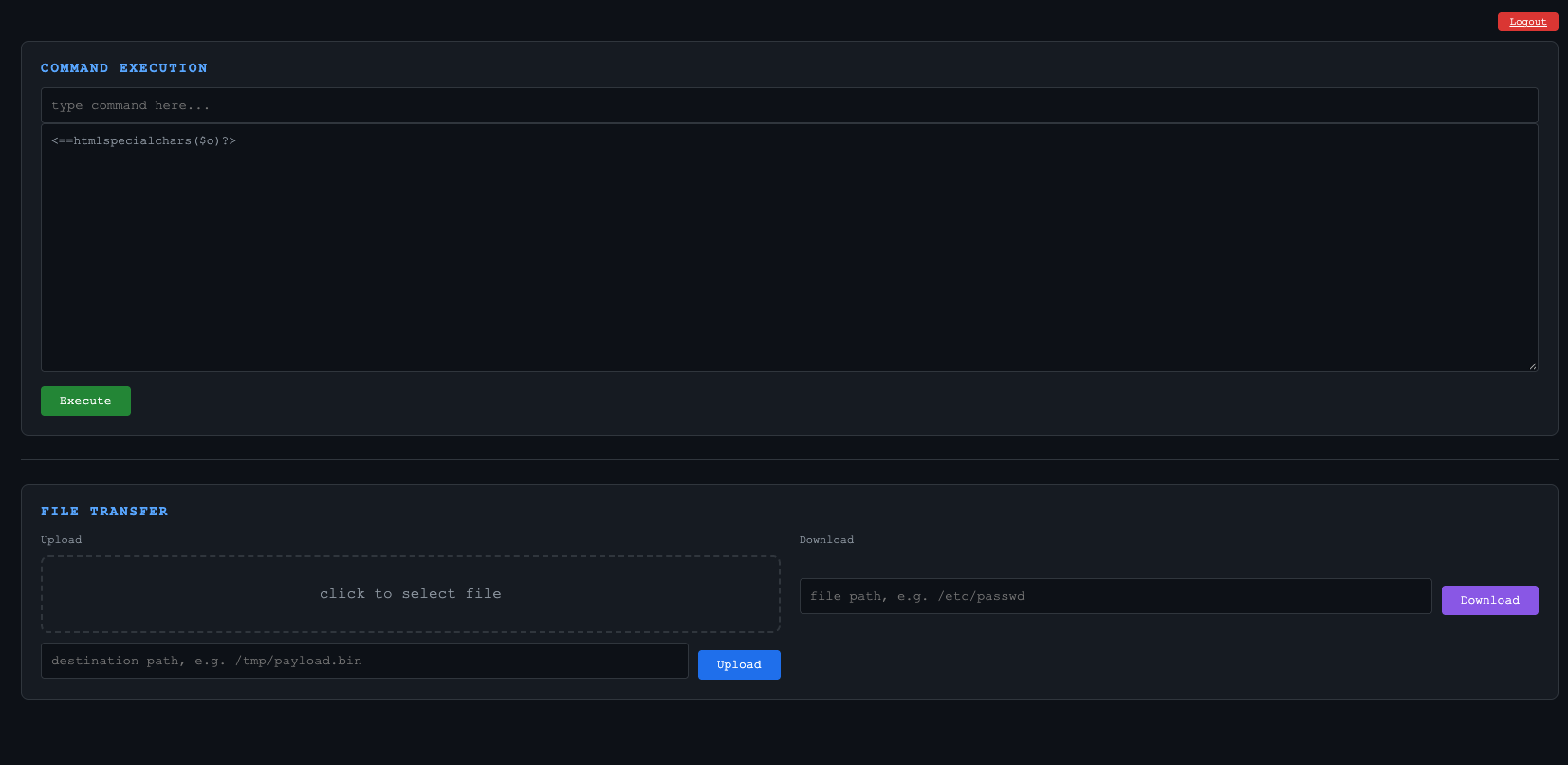This screenshot has width=1568, height=765.
Task: Click the 'Upload' section label
Action: click(61, 540)
